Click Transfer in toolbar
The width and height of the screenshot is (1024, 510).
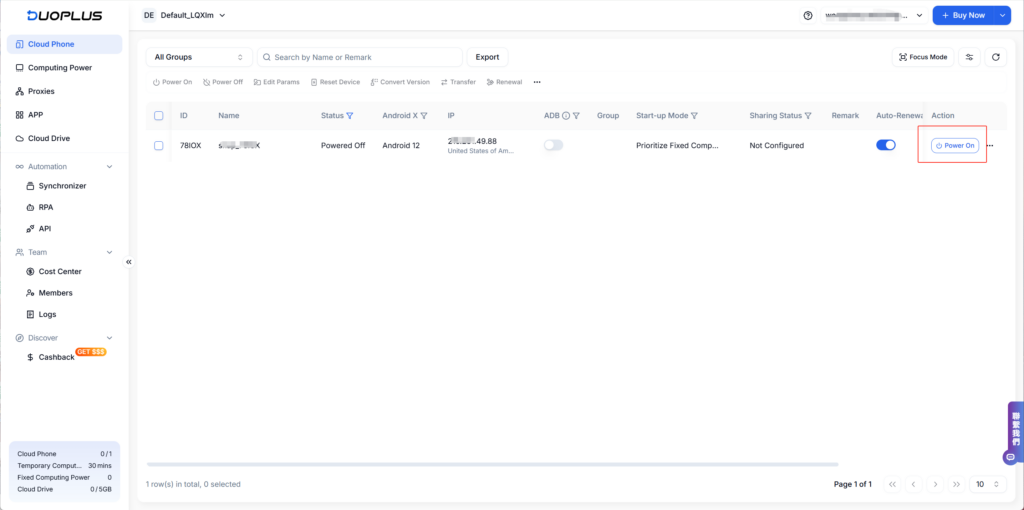(458, 82)
